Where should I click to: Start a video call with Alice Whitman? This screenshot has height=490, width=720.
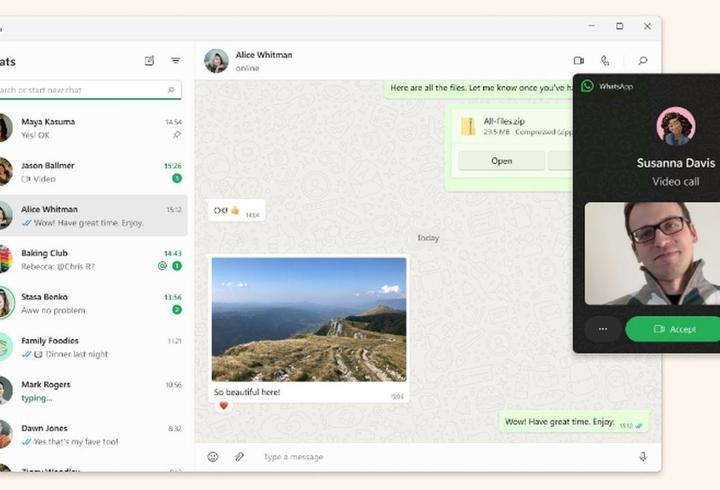tap(579, 61)
